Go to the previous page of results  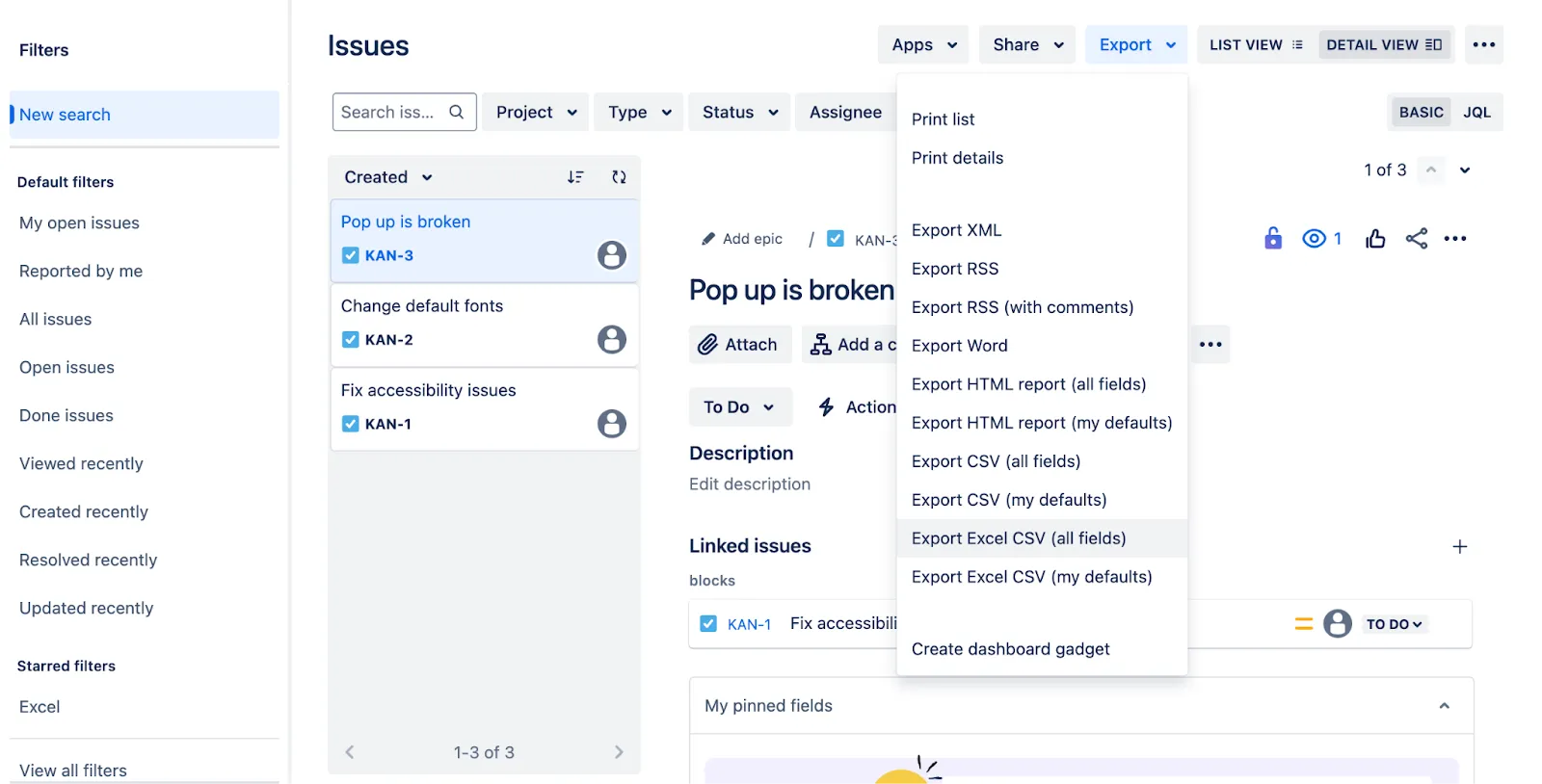pos(350,752)
